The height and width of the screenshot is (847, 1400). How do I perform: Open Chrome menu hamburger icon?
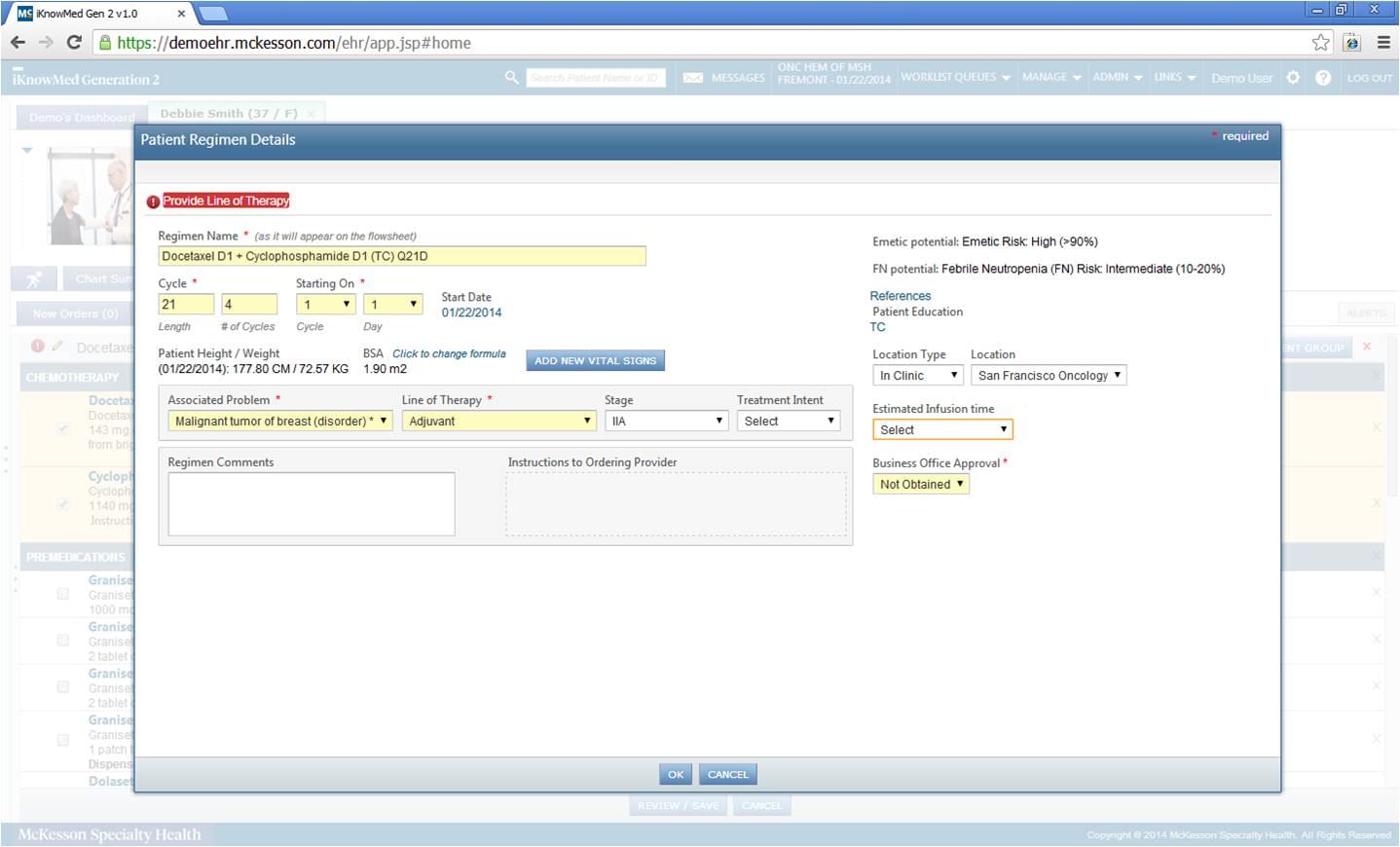click(x=1383, y=43)
